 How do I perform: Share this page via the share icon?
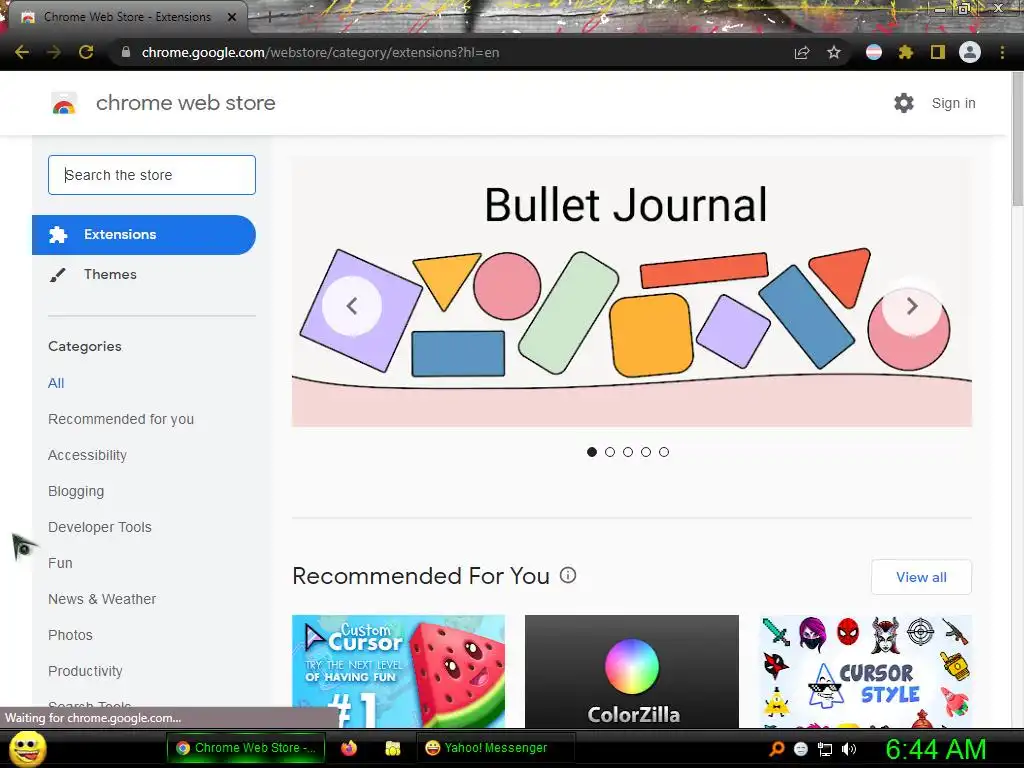802,52
